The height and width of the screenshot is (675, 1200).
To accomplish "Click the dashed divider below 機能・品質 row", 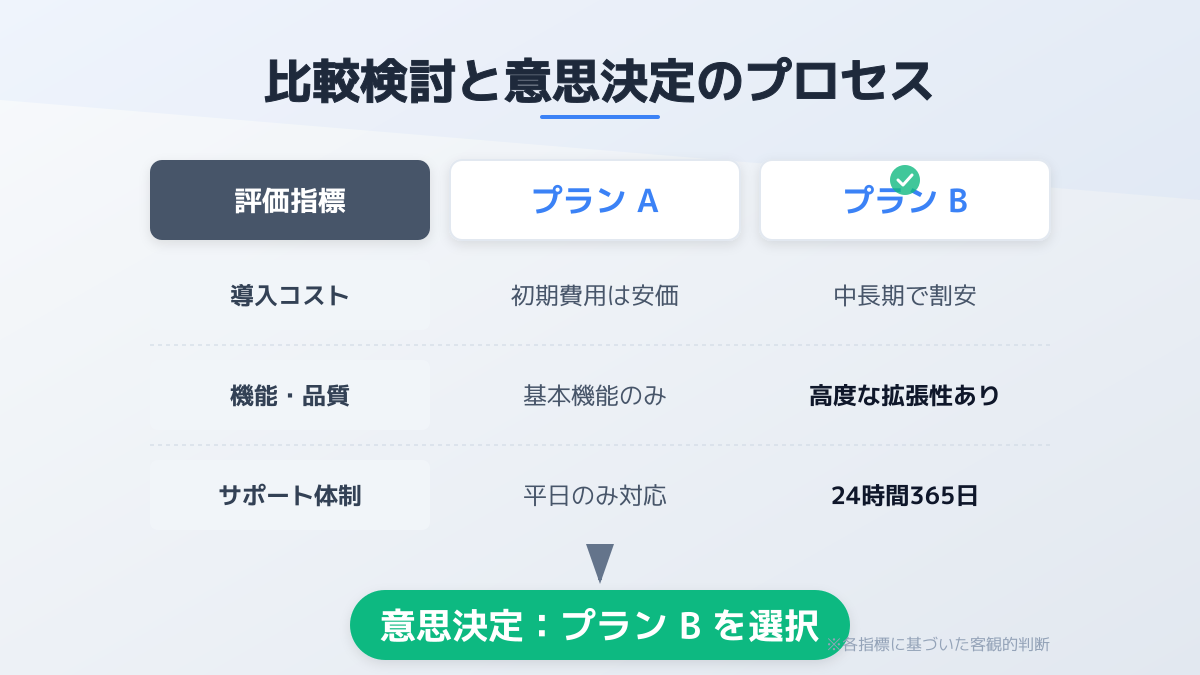I will 600,445.
